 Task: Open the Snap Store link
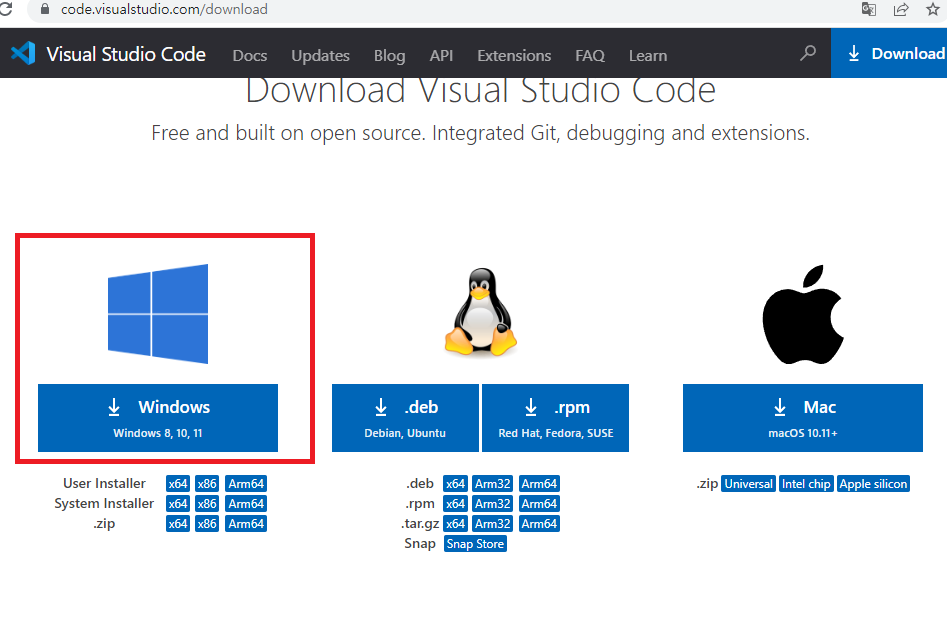475,544
